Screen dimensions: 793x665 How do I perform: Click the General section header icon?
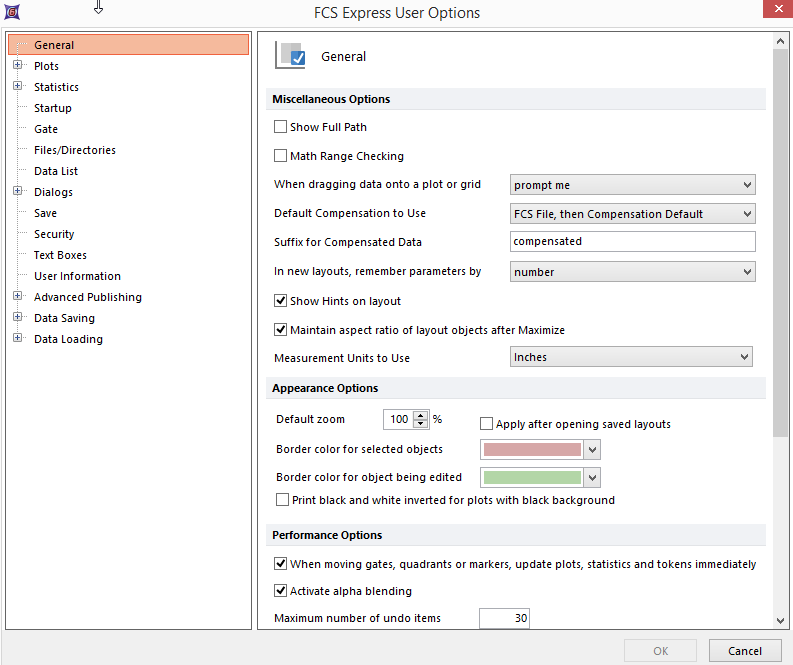pyautogui.click(x=291, y=56)
